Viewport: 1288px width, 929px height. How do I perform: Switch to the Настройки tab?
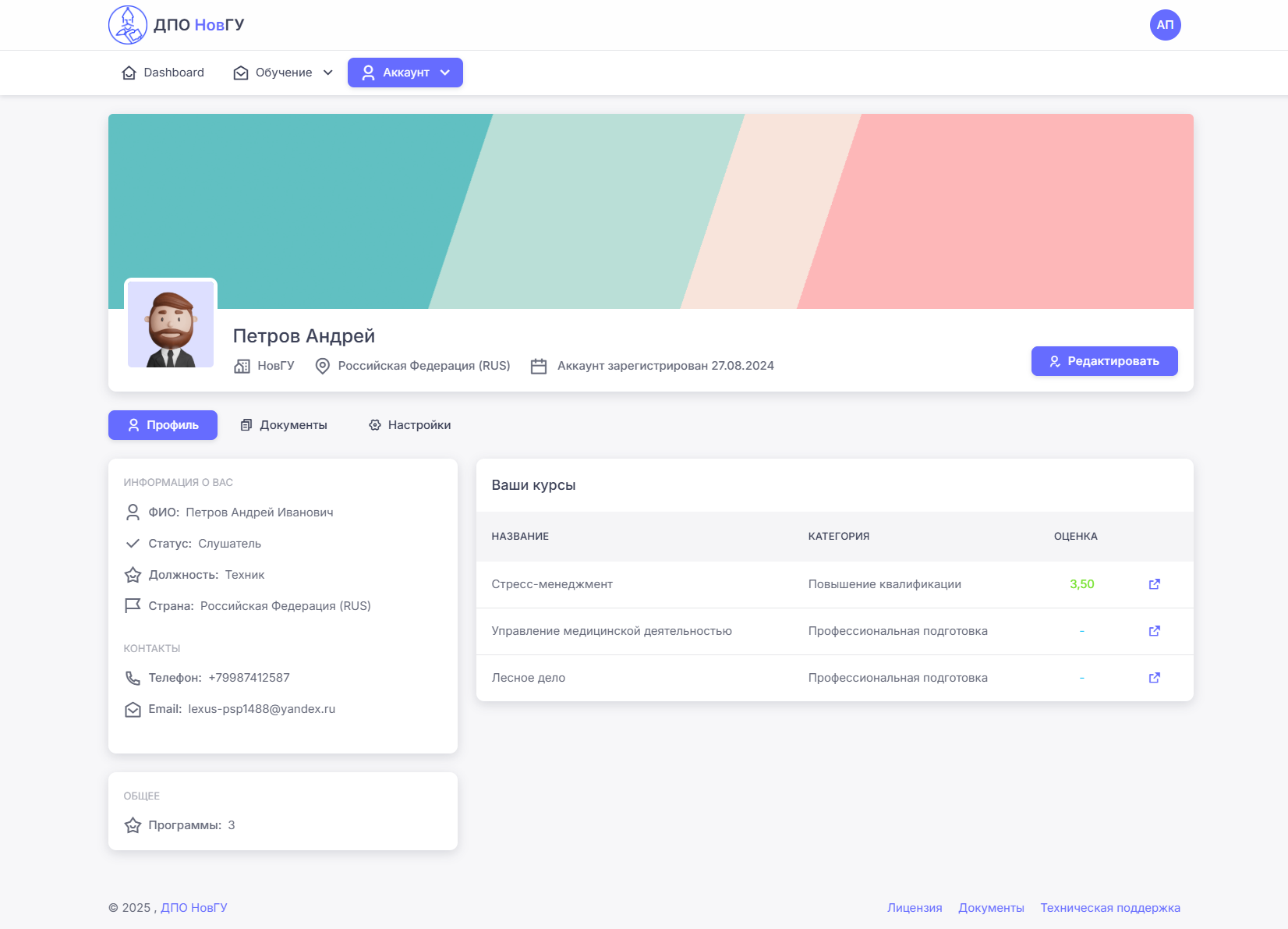pos(409,425)
